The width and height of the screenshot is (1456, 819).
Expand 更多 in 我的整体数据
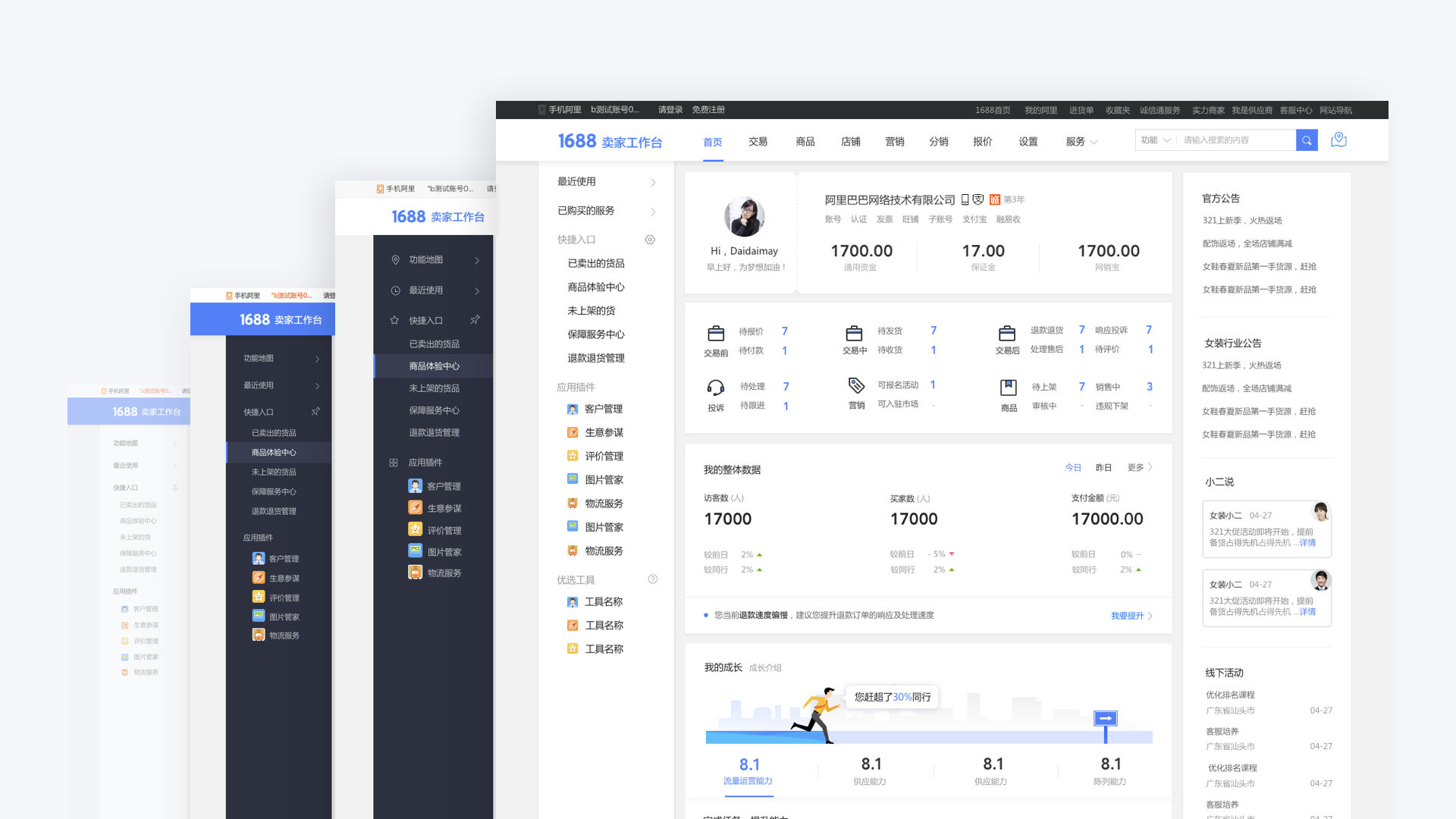(x=1140, y=468)
